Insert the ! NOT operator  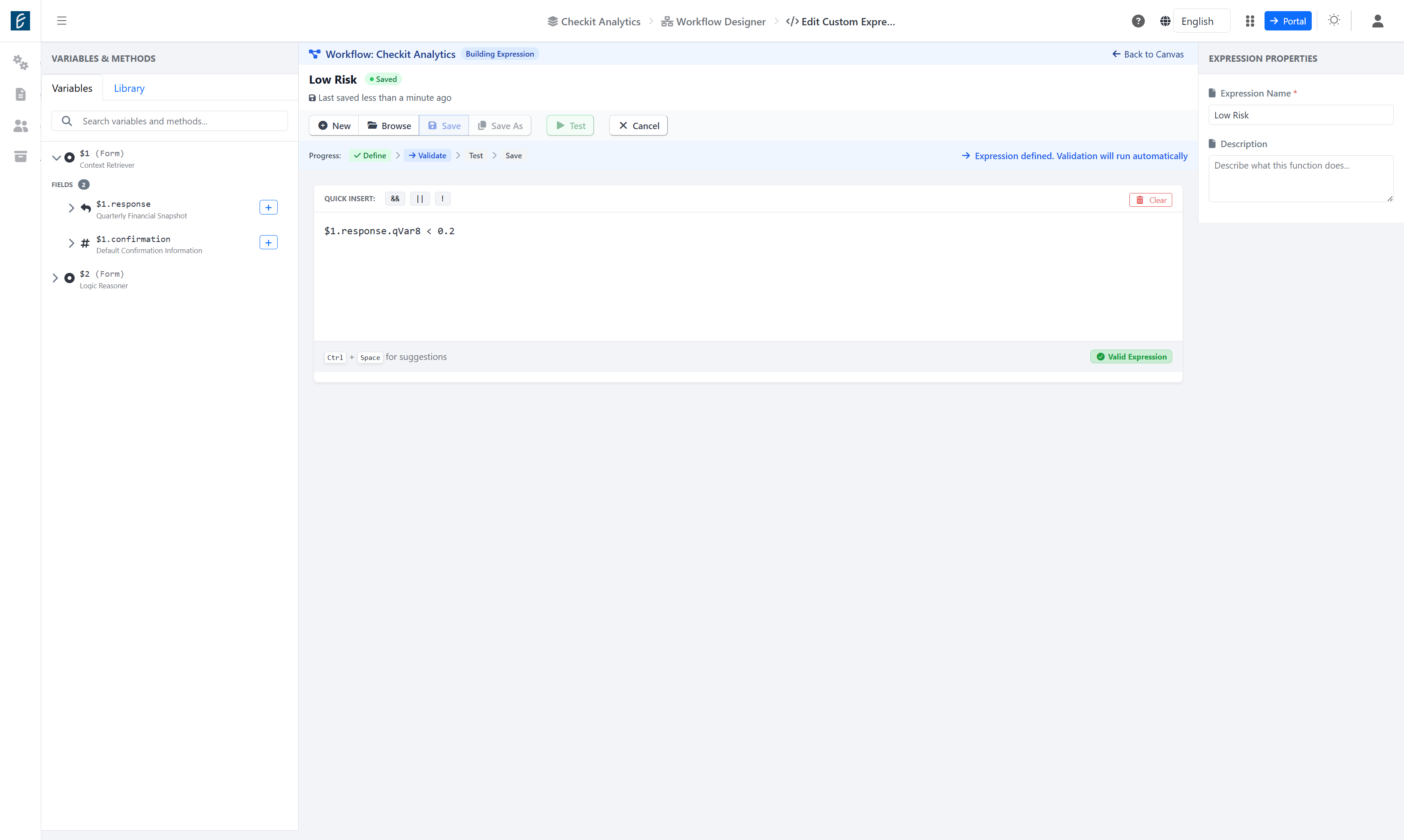tap(443, 199)
